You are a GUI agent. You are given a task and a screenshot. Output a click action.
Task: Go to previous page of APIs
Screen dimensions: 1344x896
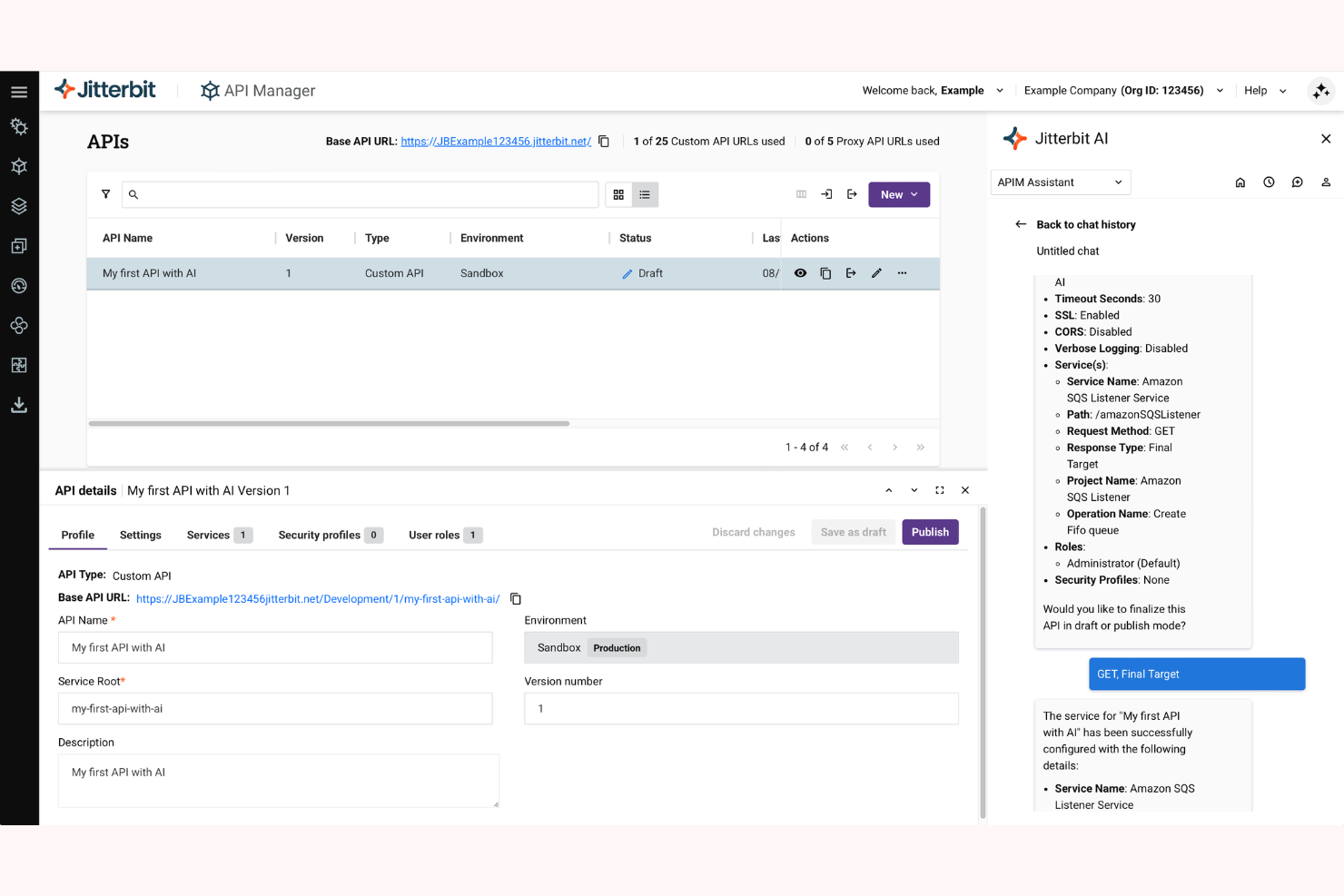[870, 448]
